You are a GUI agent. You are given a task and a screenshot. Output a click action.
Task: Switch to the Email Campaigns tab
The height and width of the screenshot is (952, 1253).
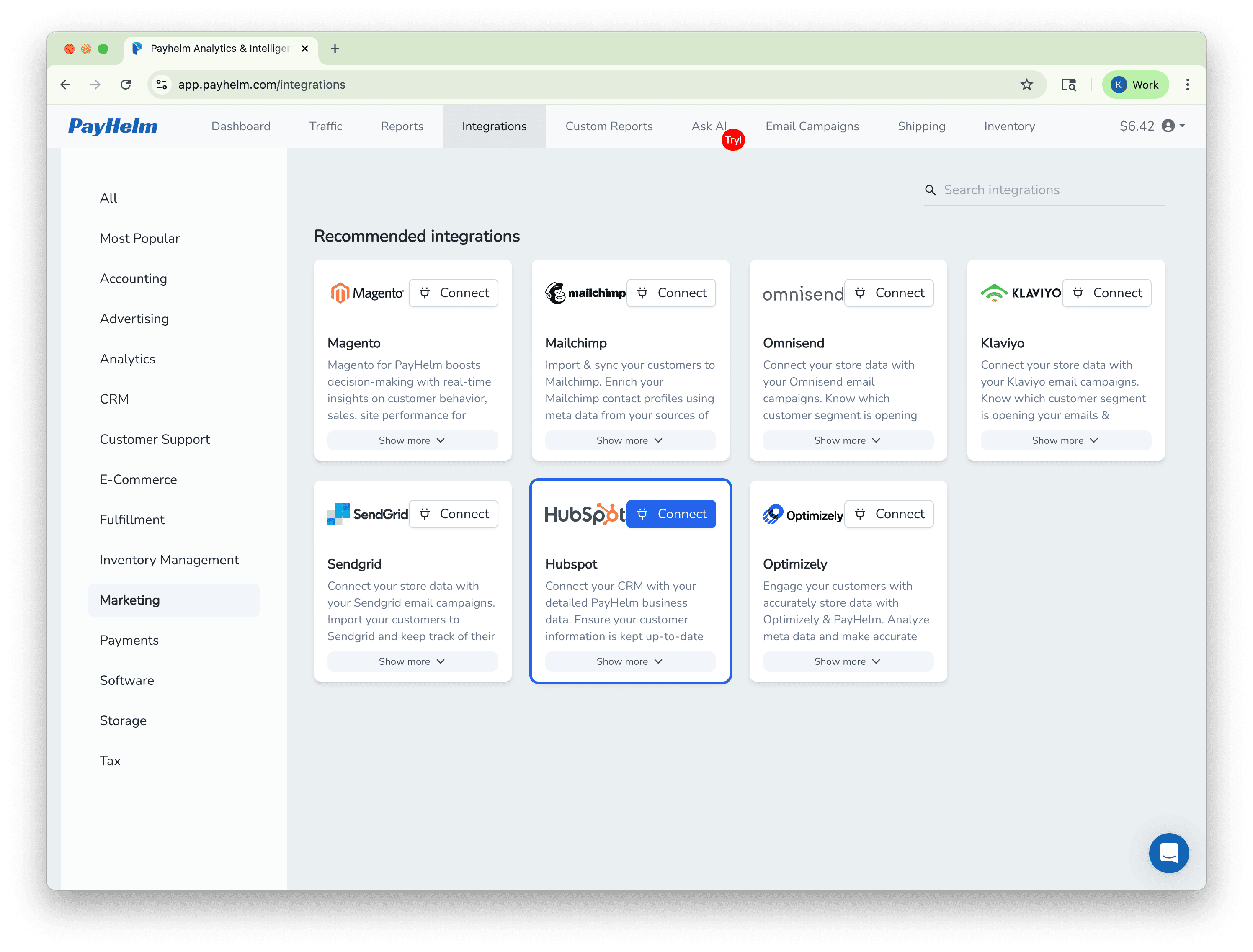pos(812,126)
